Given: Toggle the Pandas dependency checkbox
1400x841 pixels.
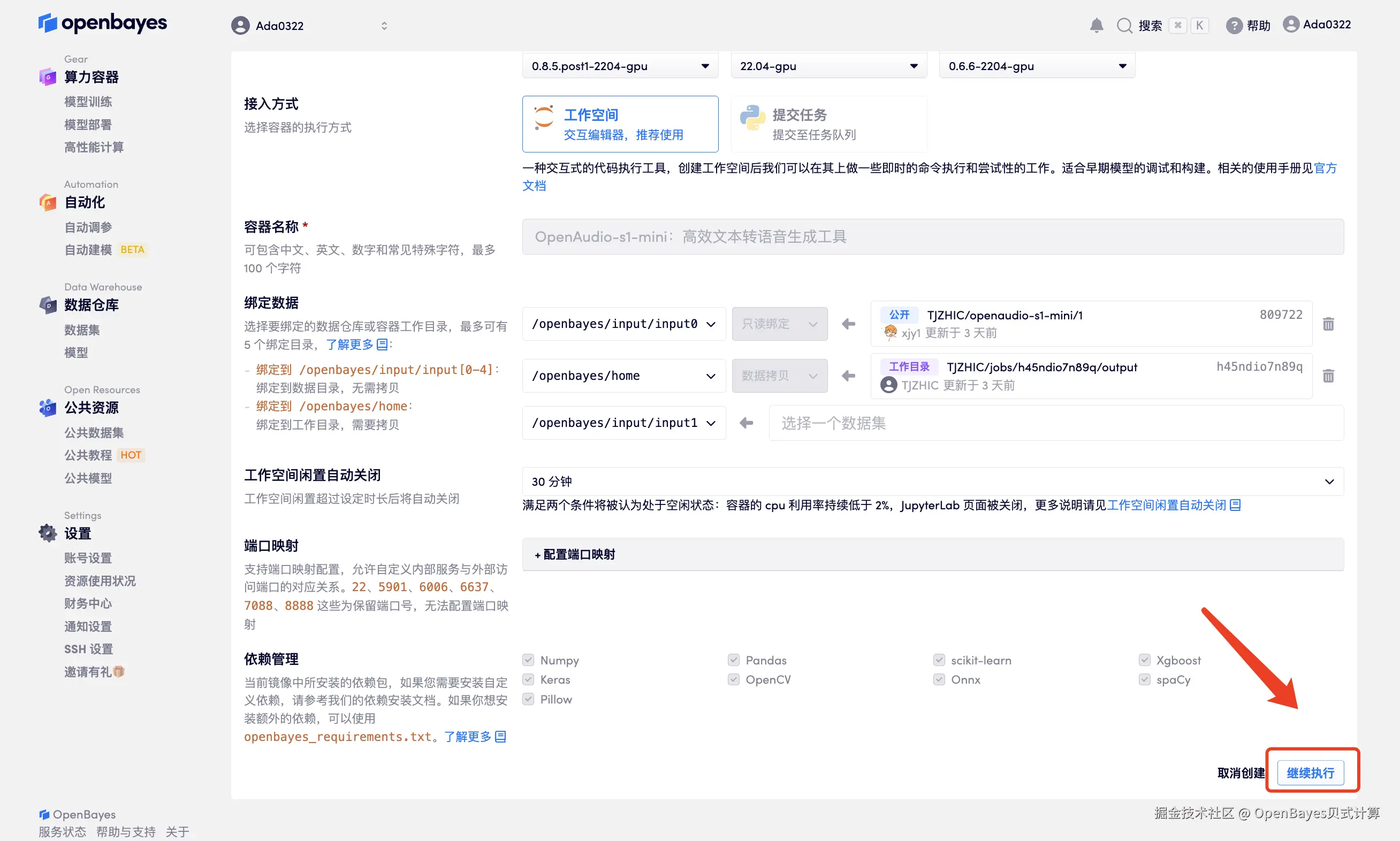Looking at the screenshot, I should click(733, 660).
